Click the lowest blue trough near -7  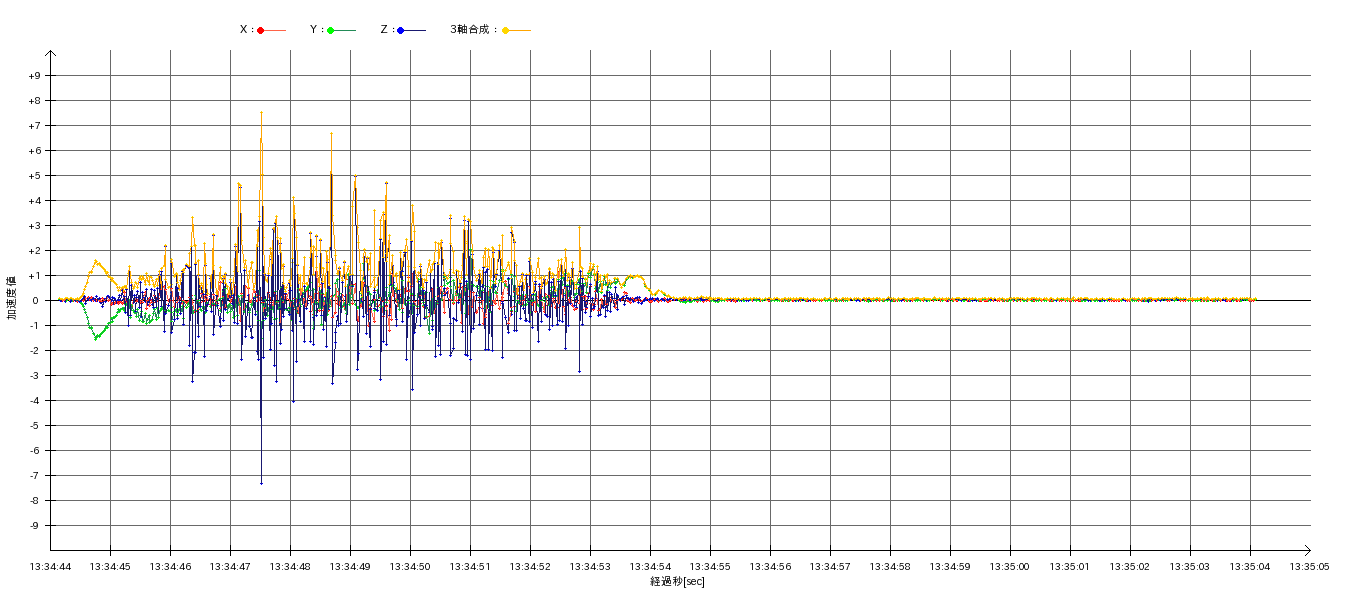point(261,483)
